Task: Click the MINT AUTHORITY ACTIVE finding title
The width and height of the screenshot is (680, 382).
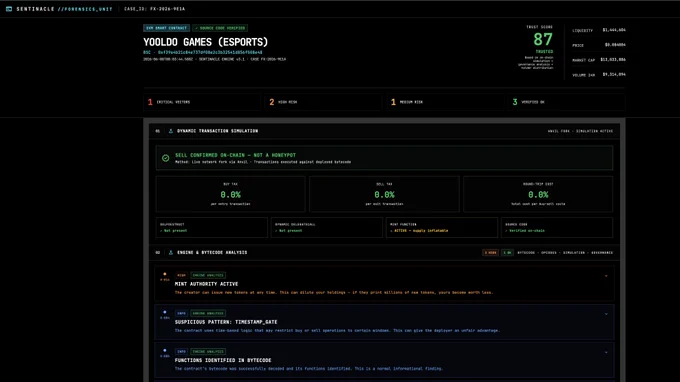Action: pos(206,284)
